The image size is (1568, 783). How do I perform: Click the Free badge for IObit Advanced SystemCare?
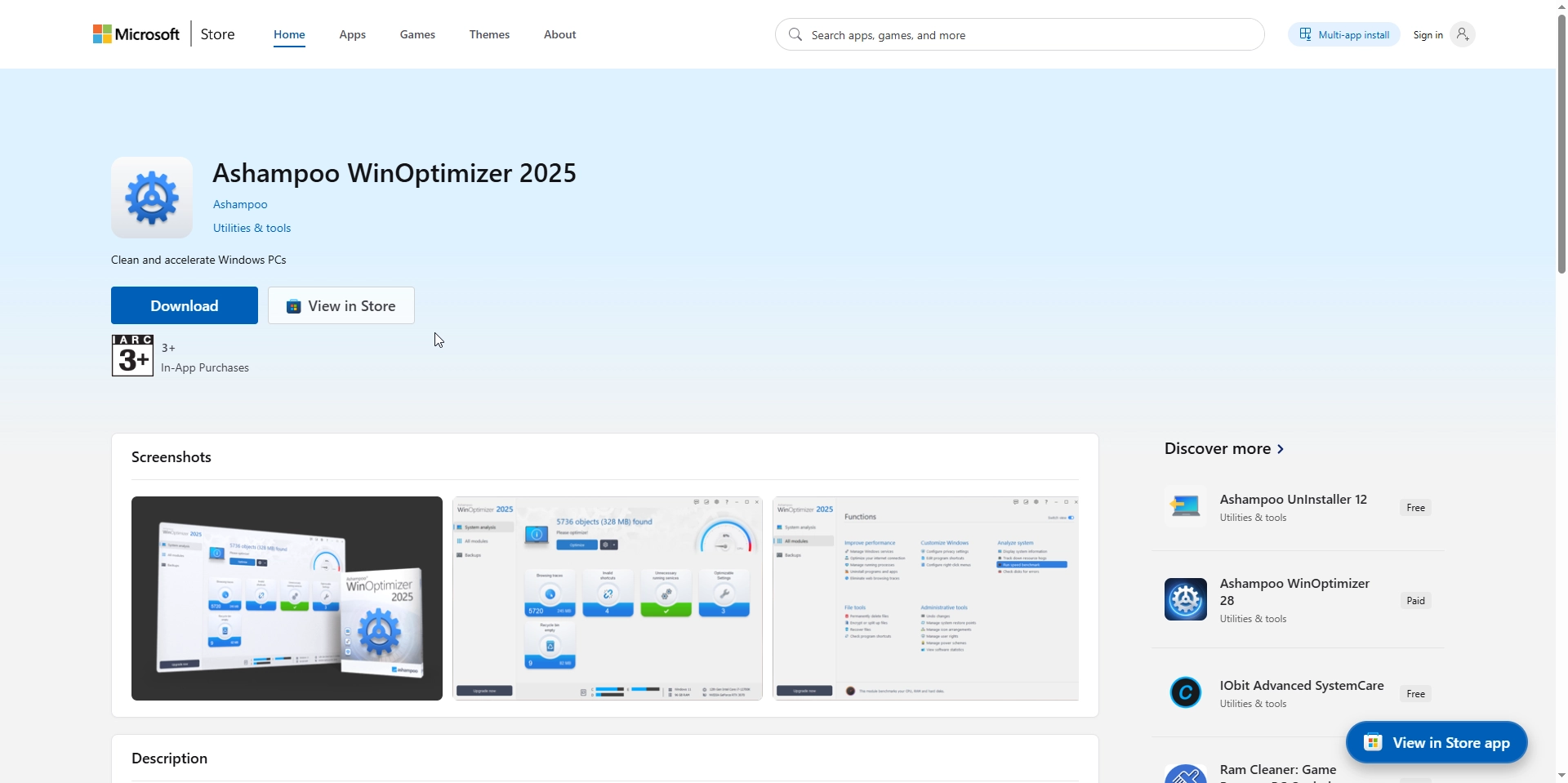point(1416,693)
